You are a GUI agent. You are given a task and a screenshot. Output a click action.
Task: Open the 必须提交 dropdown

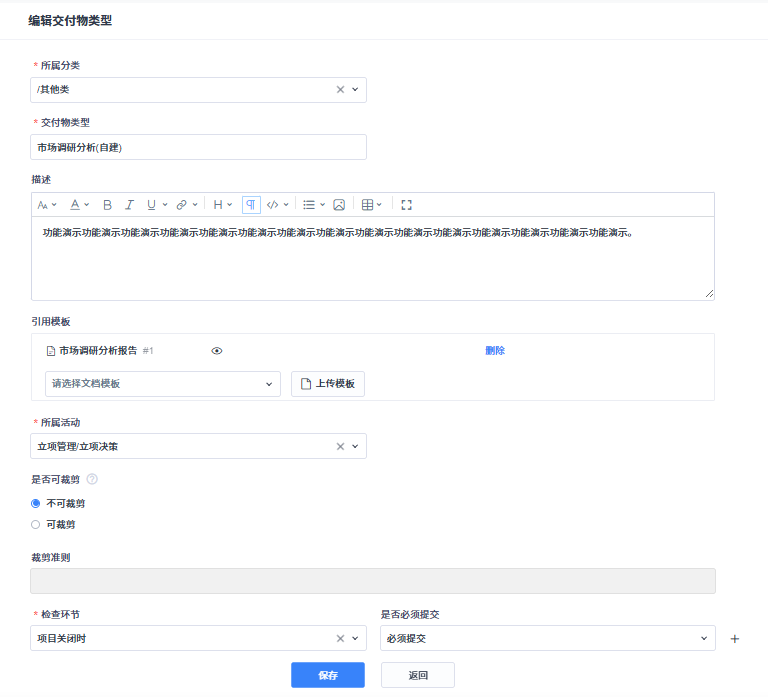click(548, 638)
